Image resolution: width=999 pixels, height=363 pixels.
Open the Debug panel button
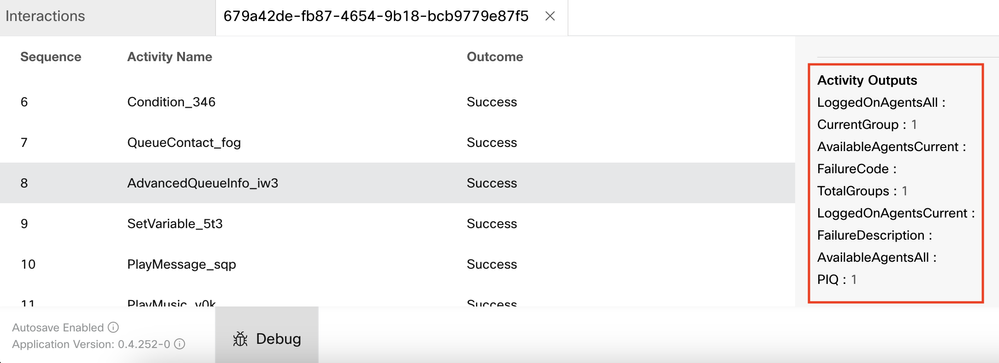(266, 338)
